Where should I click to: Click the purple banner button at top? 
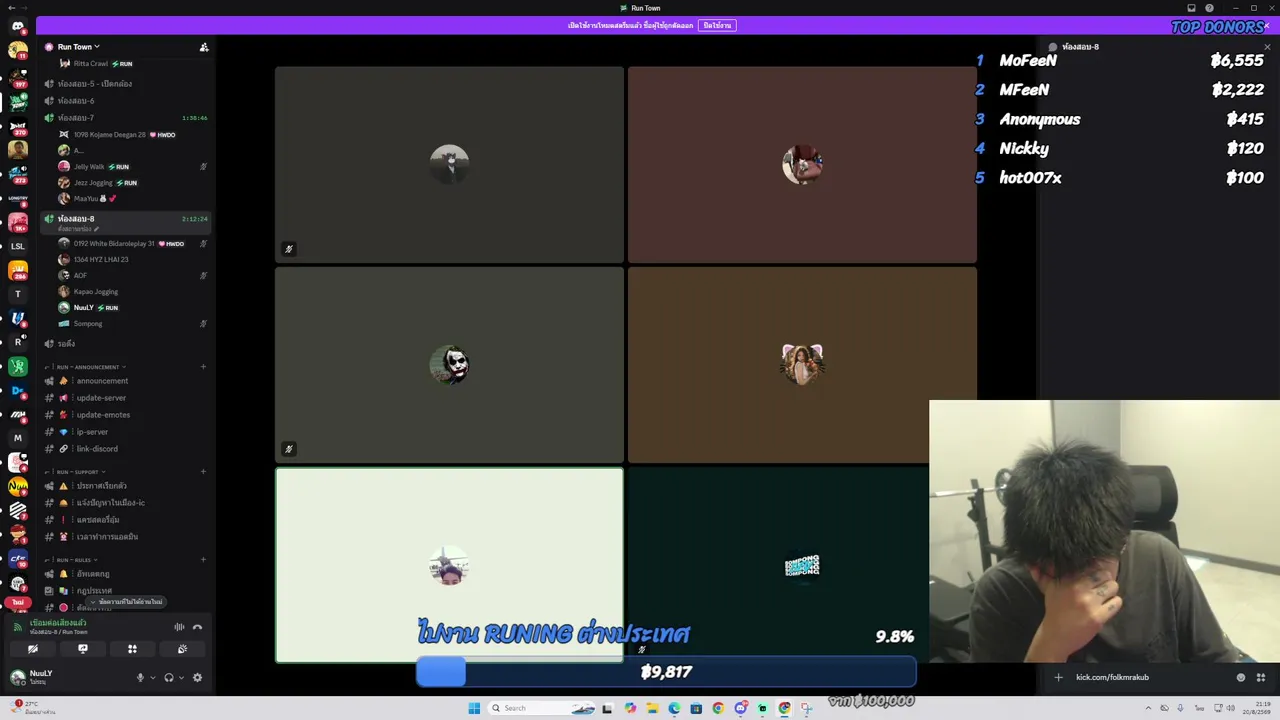[717, 25]
